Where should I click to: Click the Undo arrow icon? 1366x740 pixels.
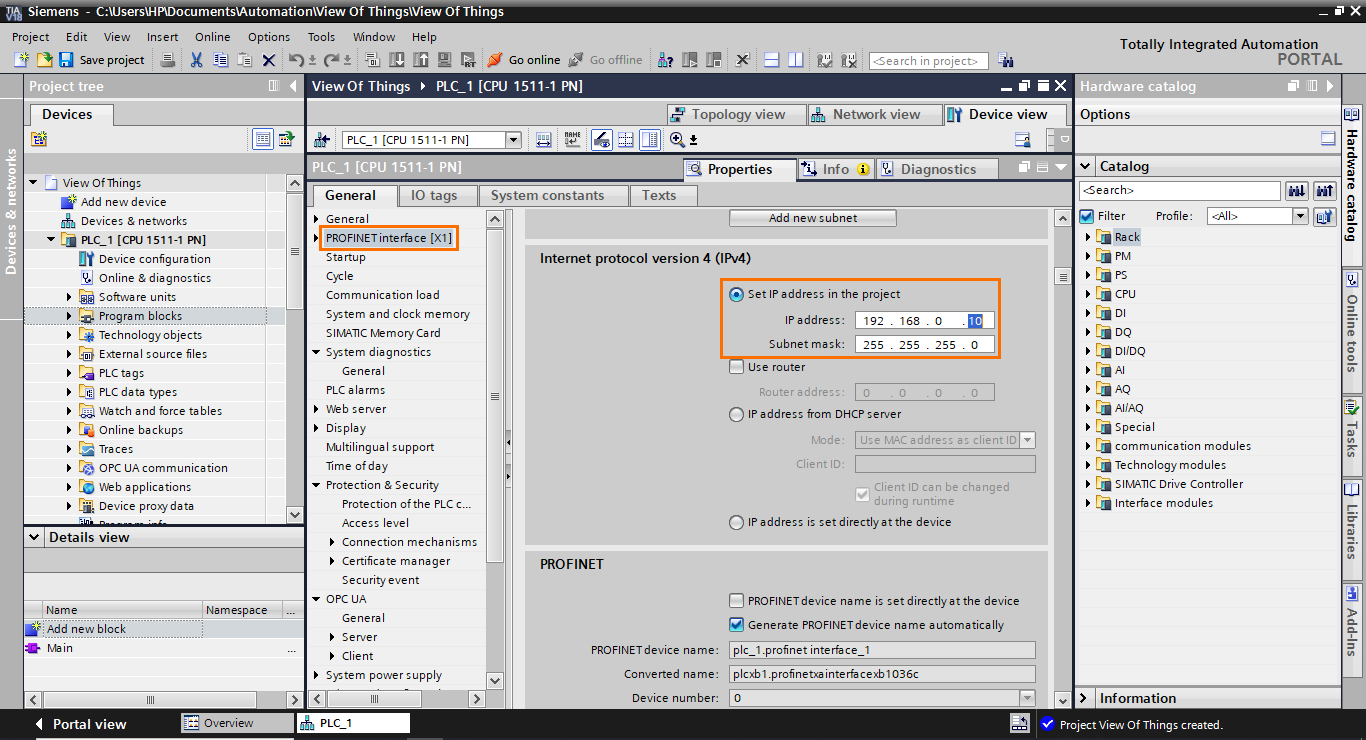point(296,60)
